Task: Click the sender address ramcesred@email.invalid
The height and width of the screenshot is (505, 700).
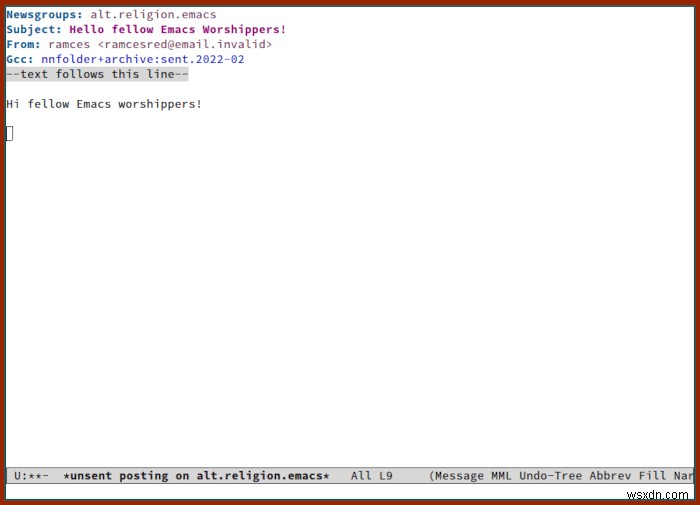Action: point(185,45)
